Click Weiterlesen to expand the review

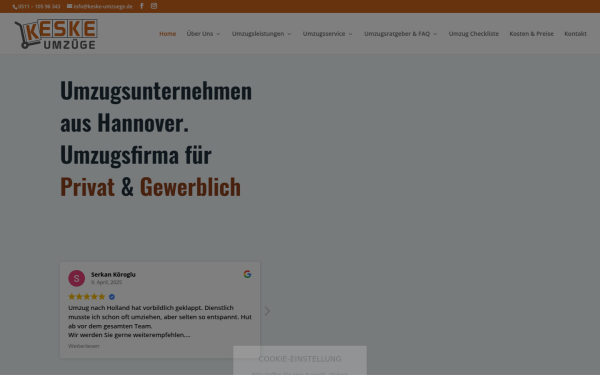coord(83,346)
